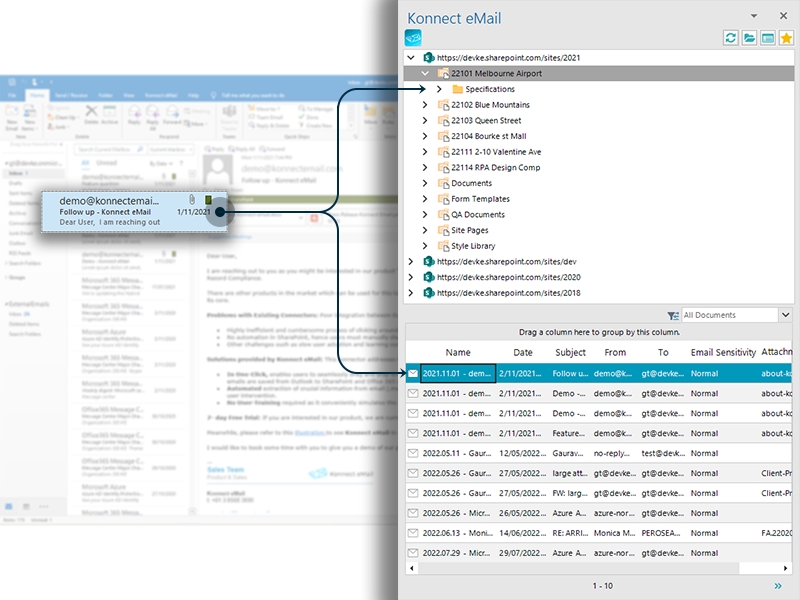Collapse the sites/2021 SharePoint node
The height and width of the screenshot is (600, 800).
click(x=411, y=58)
